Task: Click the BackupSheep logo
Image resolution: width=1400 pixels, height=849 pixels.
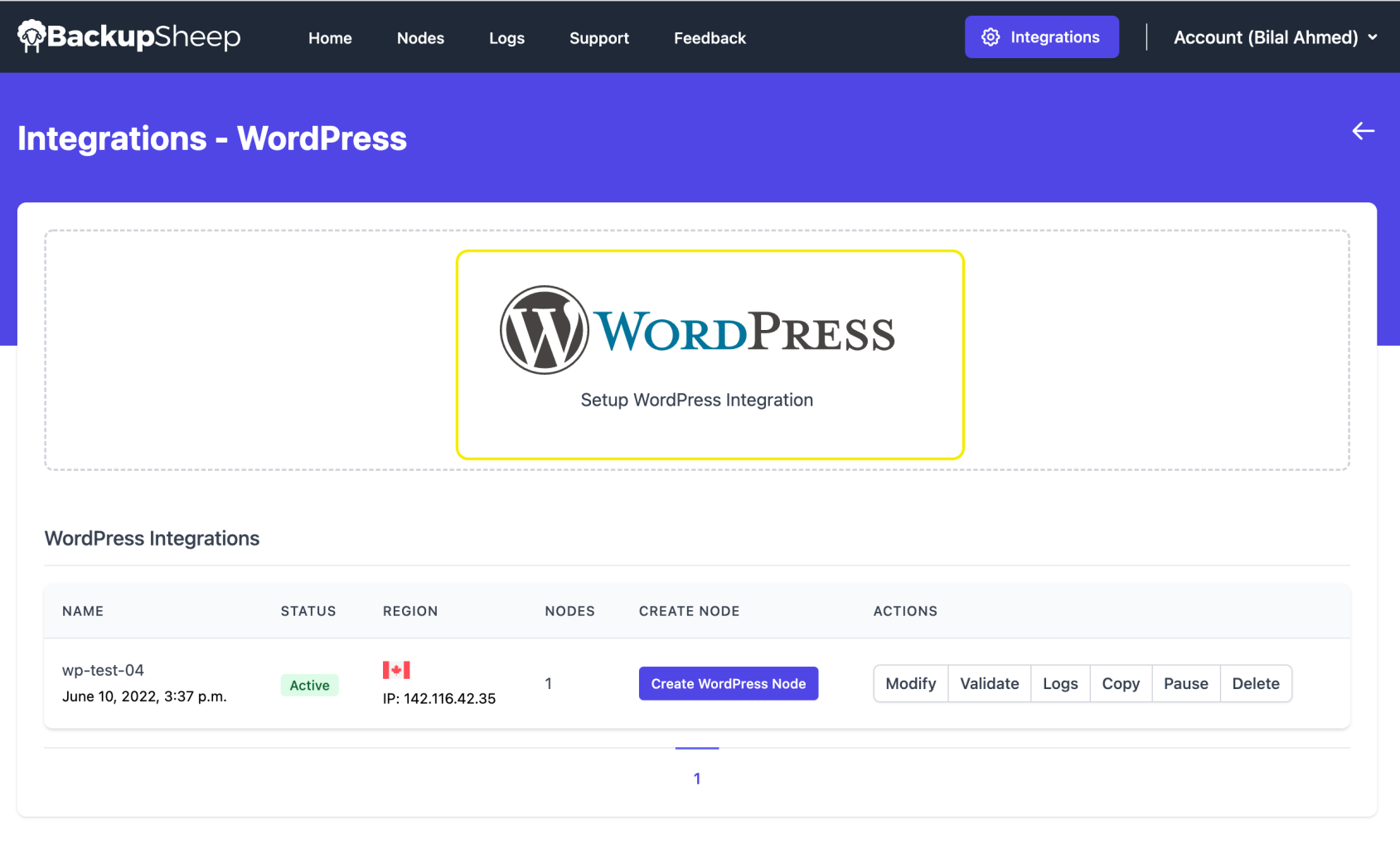Action: click(129, 36)
